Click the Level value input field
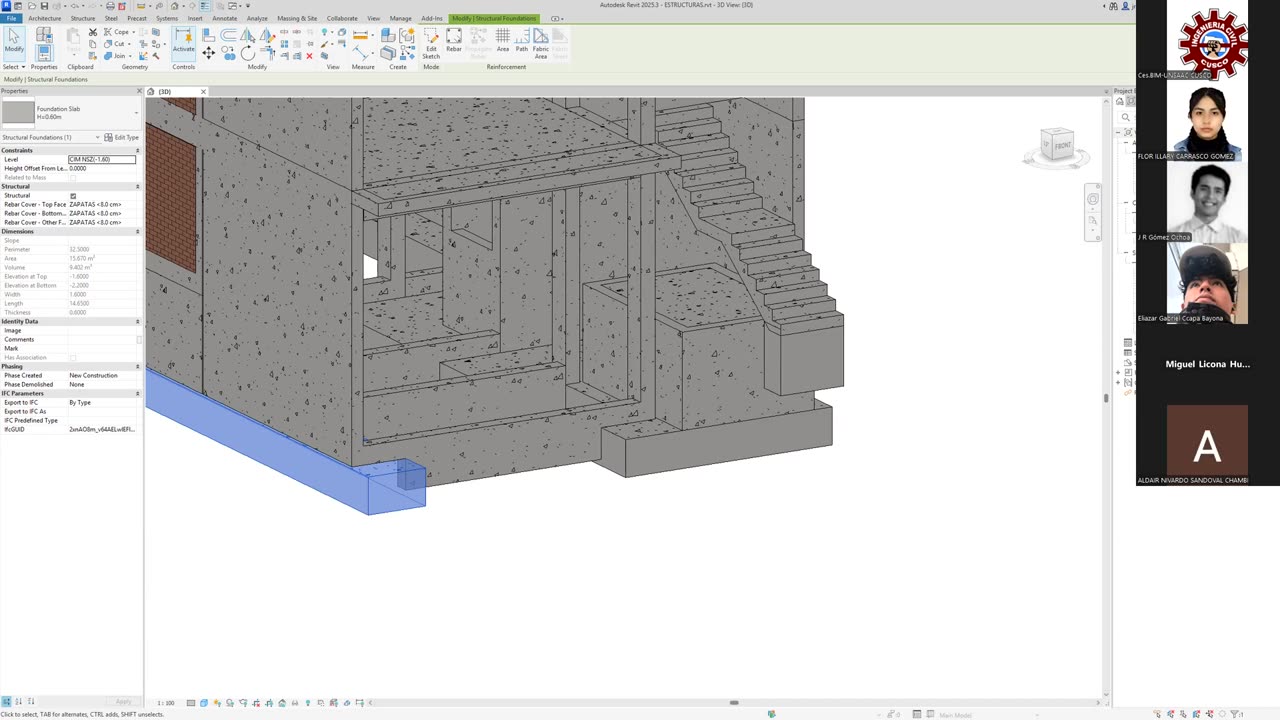Image resolution: width=1280 pixels, height=720 pixels. [x=101, y=160]
